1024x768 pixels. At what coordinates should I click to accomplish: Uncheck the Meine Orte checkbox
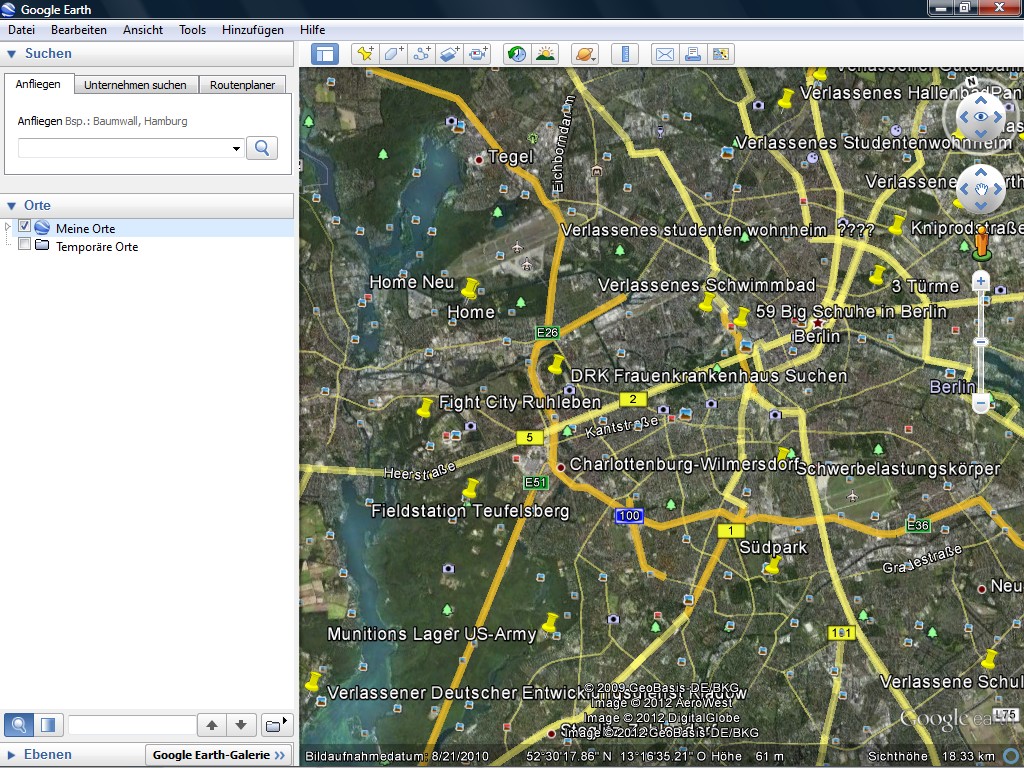tap(24, 226)
